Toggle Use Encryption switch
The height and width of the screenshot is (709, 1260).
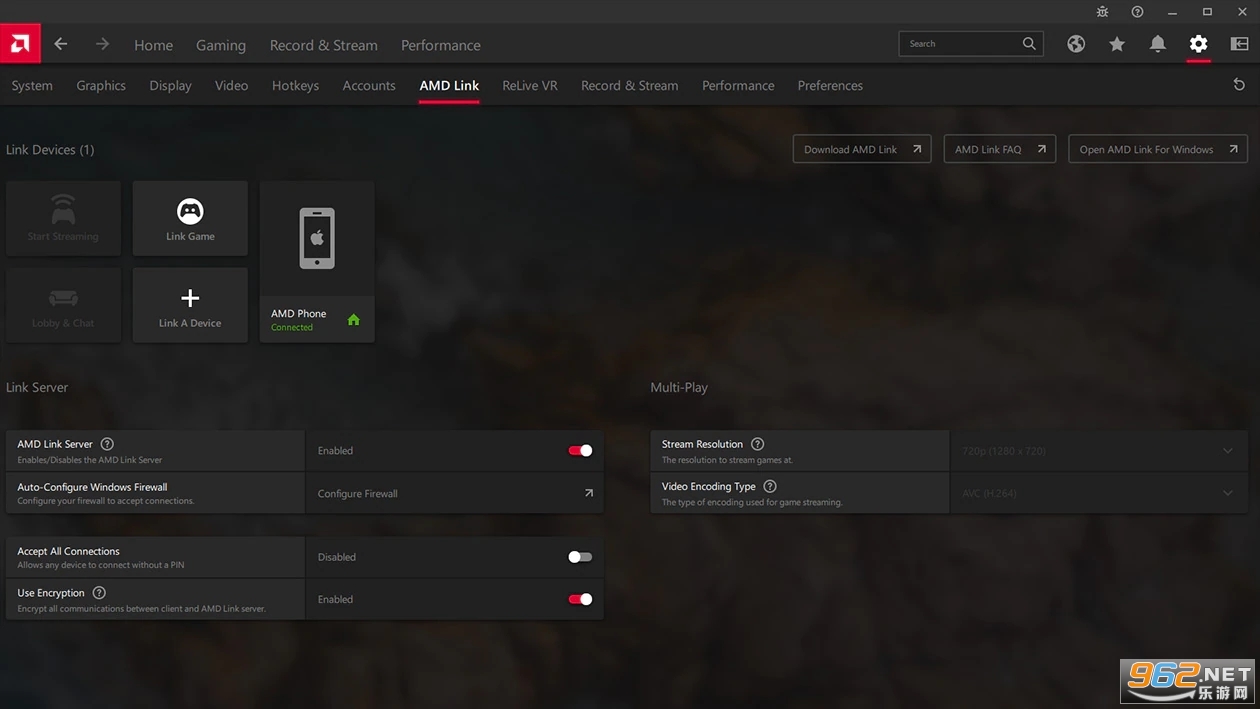coord(580,599)
